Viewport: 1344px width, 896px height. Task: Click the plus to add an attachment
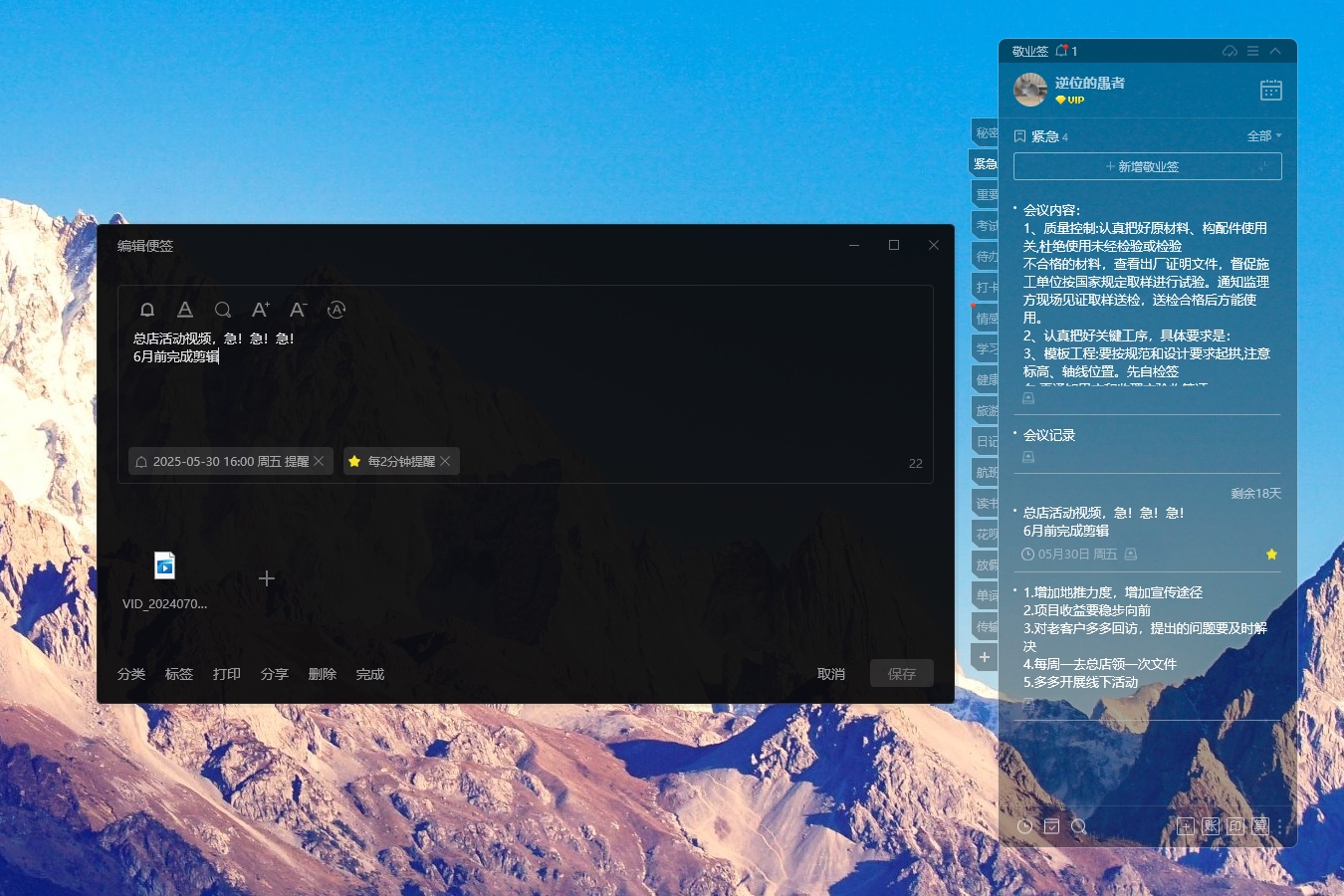point(267,578)
